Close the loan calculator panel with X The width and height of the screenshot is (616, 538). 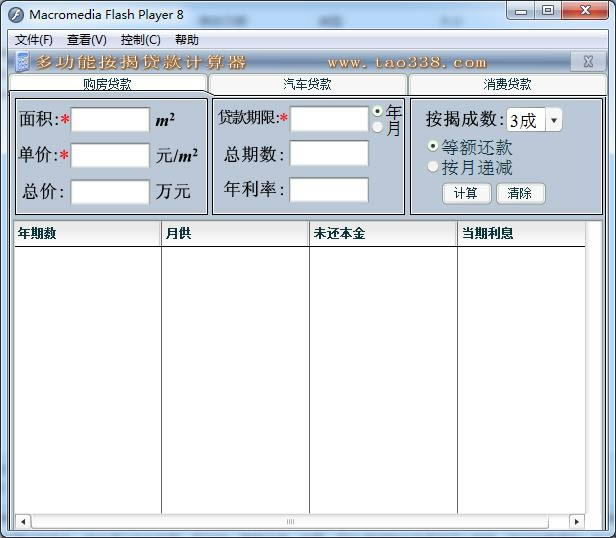point(588,62)
